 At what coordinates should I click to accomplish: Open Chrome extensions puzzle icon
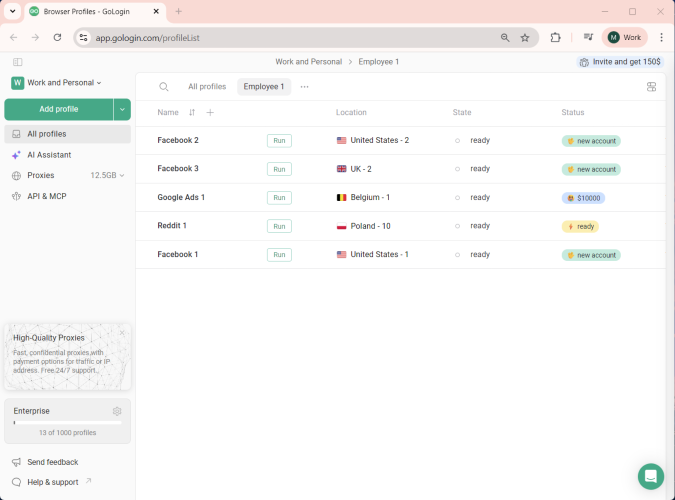pos(555,37)
